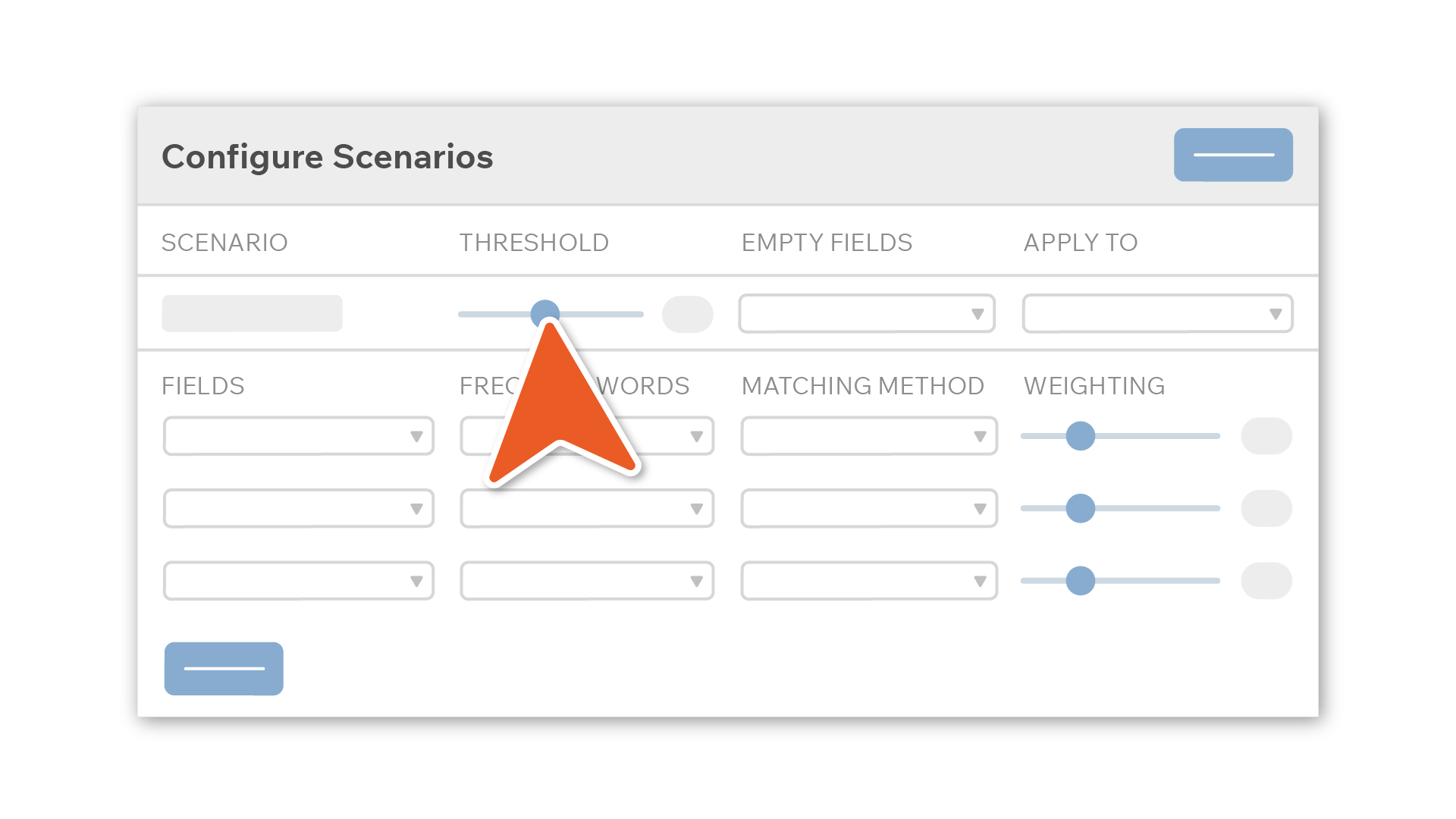The height and width of the screenshot is (819, 1456).
Task: Open the first Matching Method dropdown
Action: pos(869,436)
